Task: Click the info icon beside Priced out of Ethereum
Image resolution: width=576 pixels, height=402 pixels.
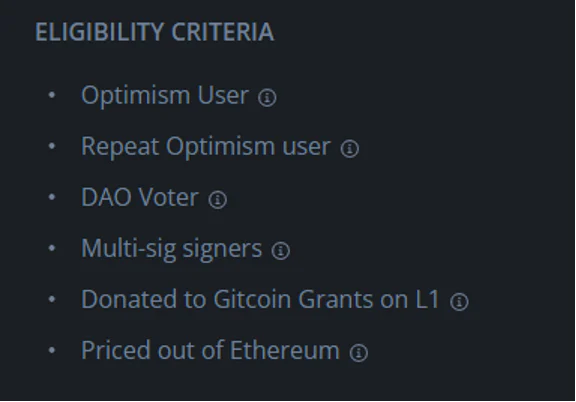Action: (359, 353)
